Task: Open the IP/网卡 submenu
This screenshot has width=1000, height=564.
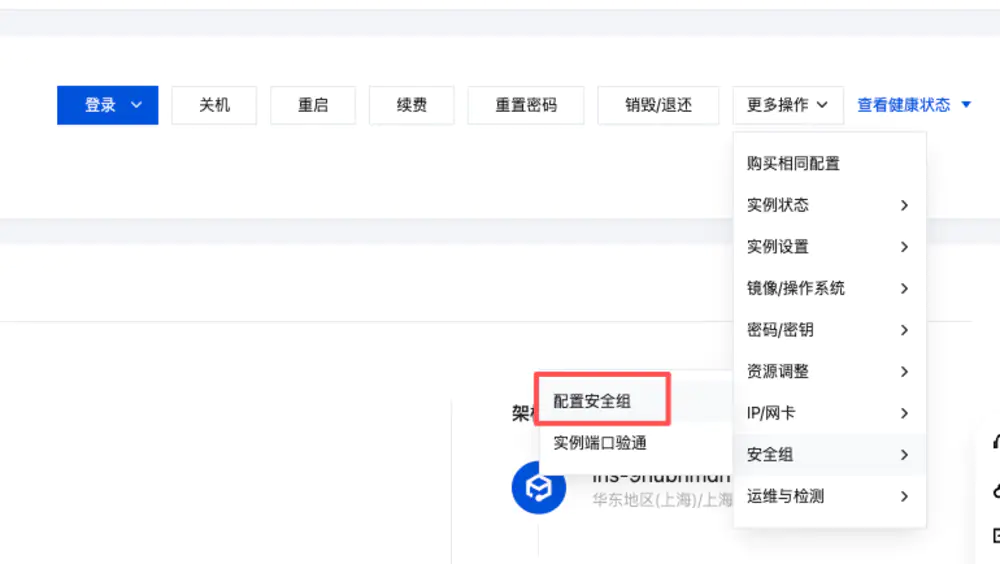Action: pyautogui.click(x=829, y=413)
